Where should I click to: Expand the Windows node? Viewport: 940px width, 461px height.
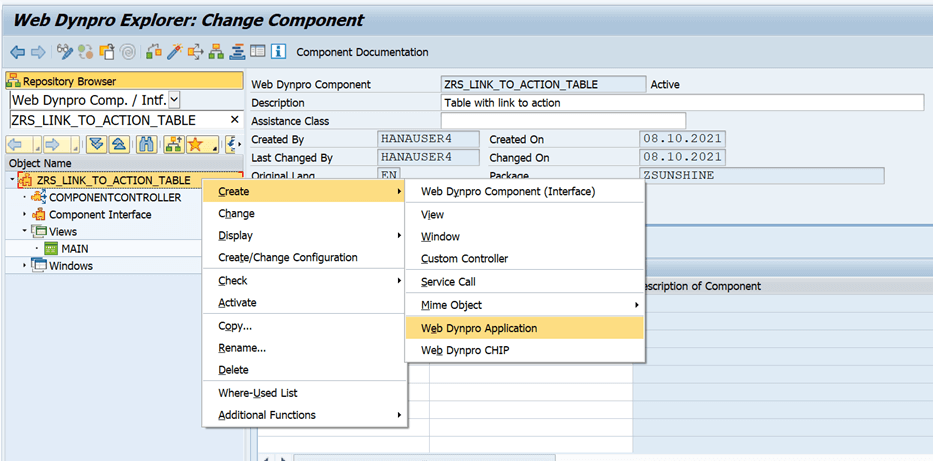(25, 266)
